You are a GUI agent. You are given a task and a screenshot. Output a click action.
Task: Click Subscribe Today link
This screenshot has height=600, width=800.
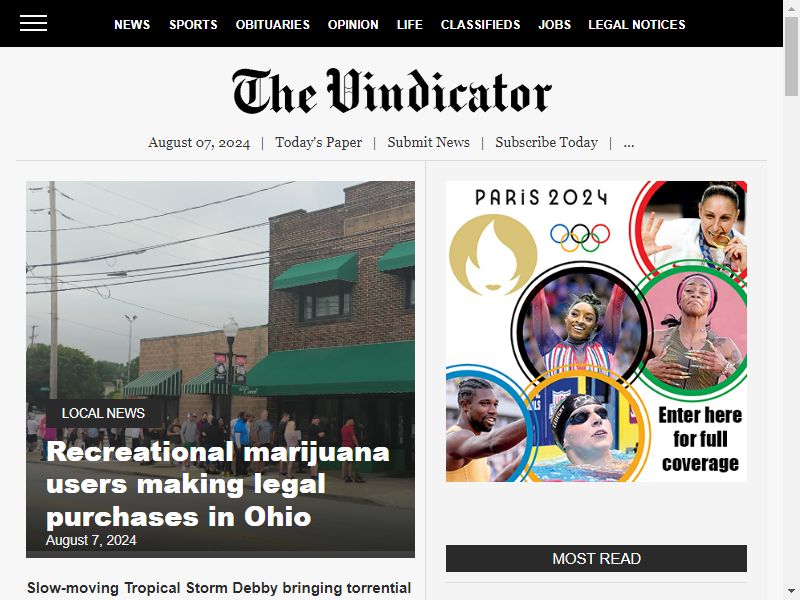point(546,142)
